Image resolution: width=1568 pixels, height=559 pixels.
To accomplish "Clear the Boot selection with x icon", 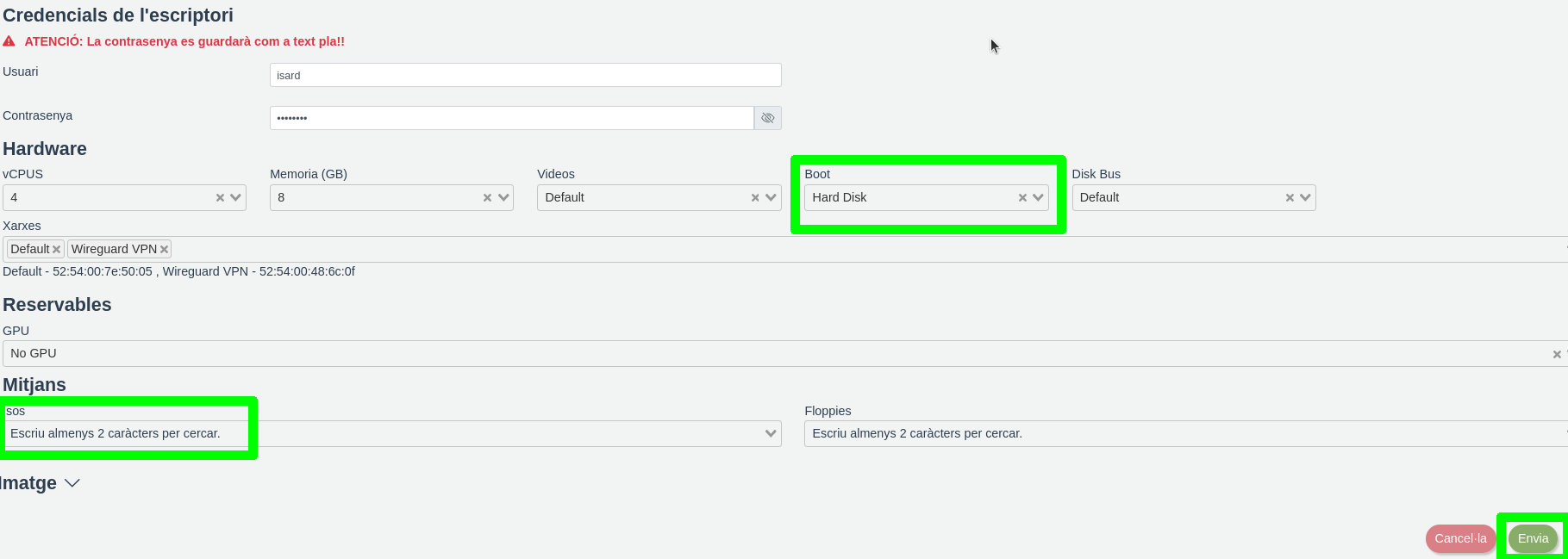I will click(1022, 198).
